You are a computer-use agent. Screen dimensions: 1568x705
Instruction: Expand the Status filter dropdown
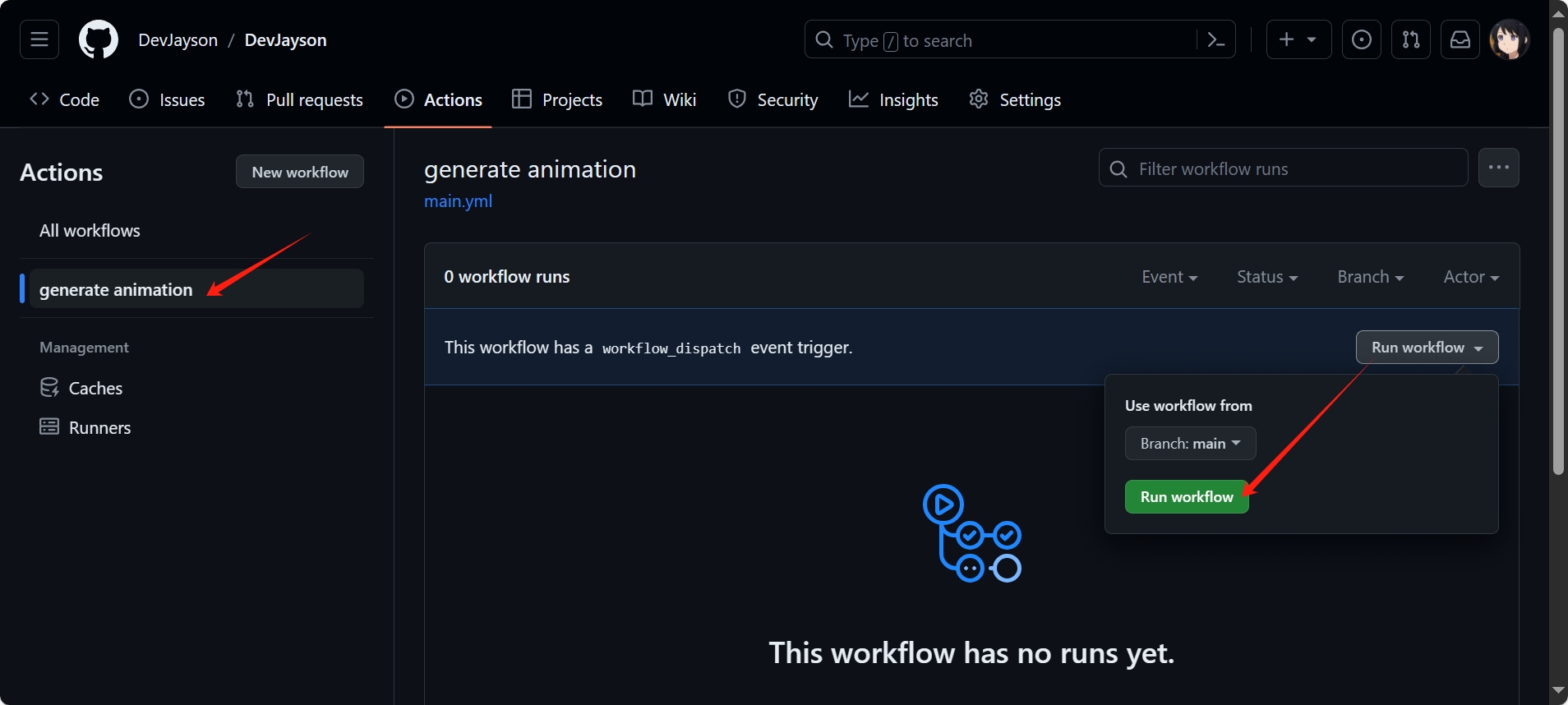click(1267, 277)
